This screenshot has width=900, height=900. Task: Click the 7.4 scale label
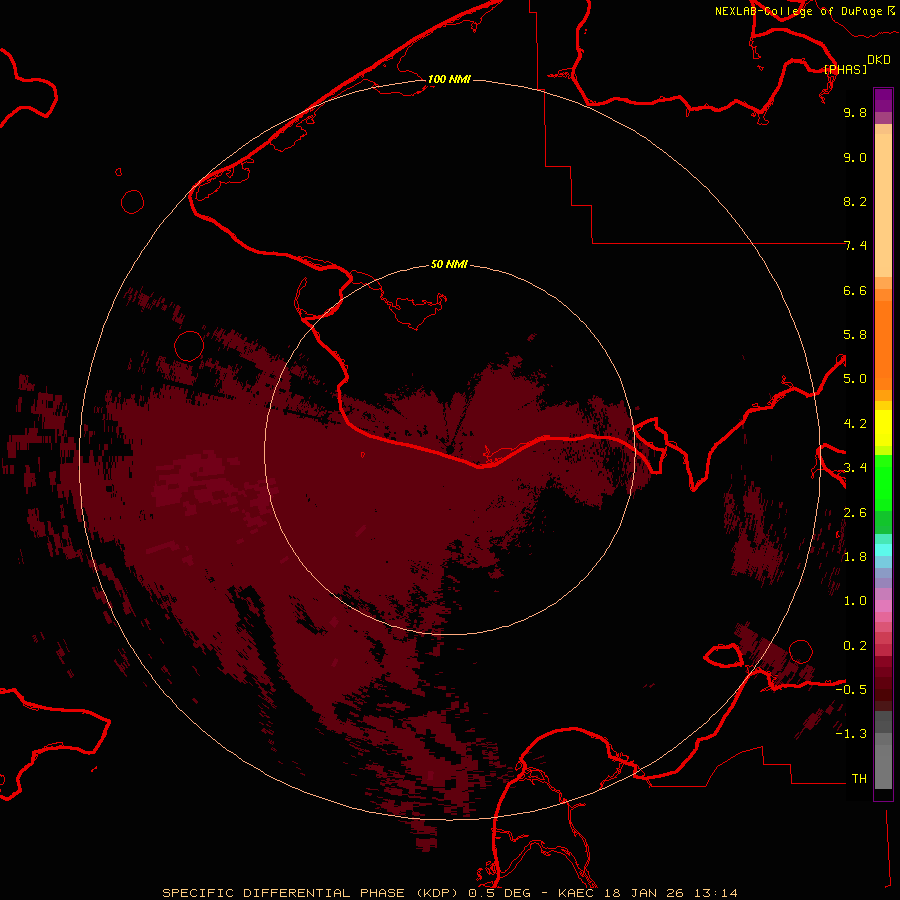tap(855, 246)
